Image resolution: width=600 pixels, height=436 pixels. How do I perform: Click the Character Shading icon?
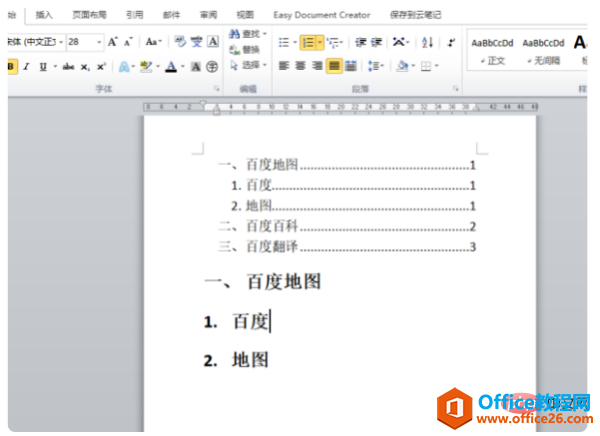click(196, 67)
